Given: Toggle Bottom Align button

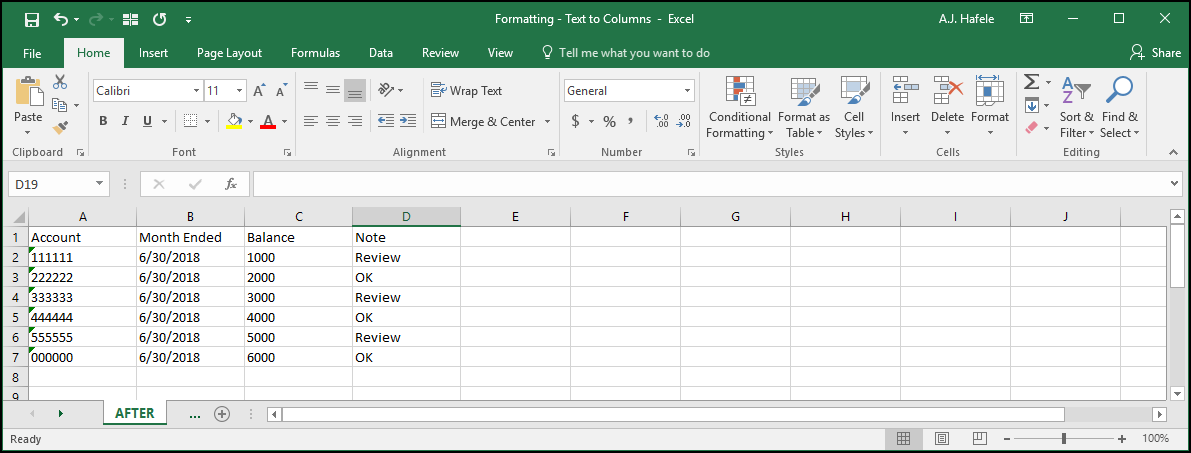Looking at the screenshot, I should coord(355,90).
